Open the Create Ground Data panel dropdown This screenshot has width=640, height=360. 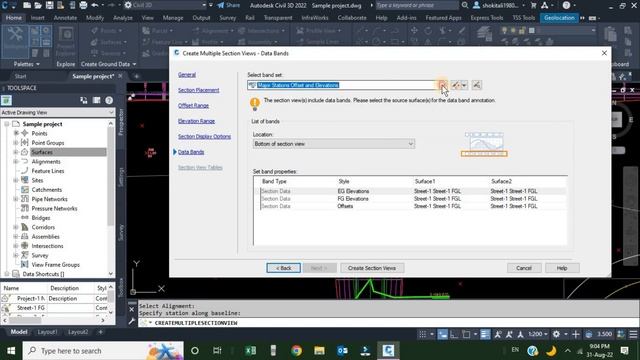[108, 64]
